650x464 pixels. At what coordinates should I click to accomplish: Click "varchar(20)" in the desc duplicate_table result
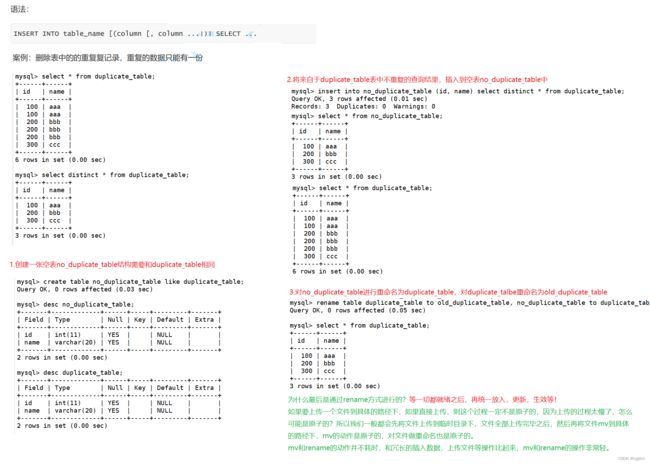75,411
